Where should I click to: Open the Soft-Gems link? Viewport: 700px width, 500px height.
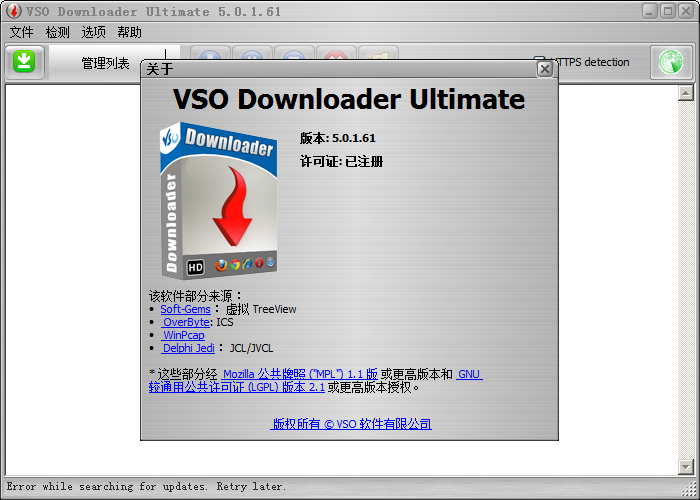[185, 309]
